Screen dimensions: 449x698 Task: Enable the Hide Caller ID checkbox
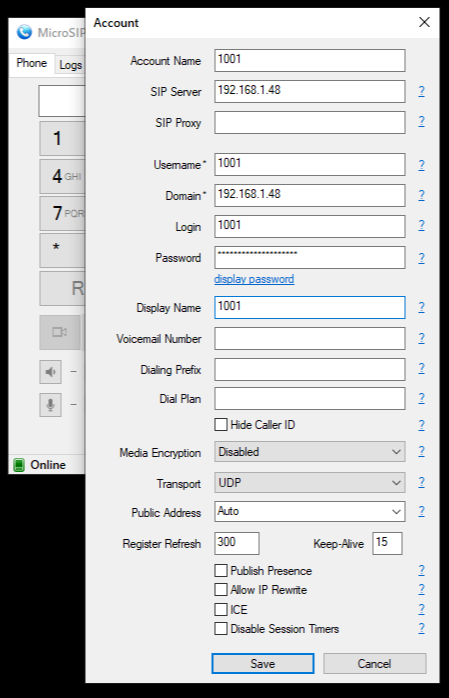click(221, 425)
